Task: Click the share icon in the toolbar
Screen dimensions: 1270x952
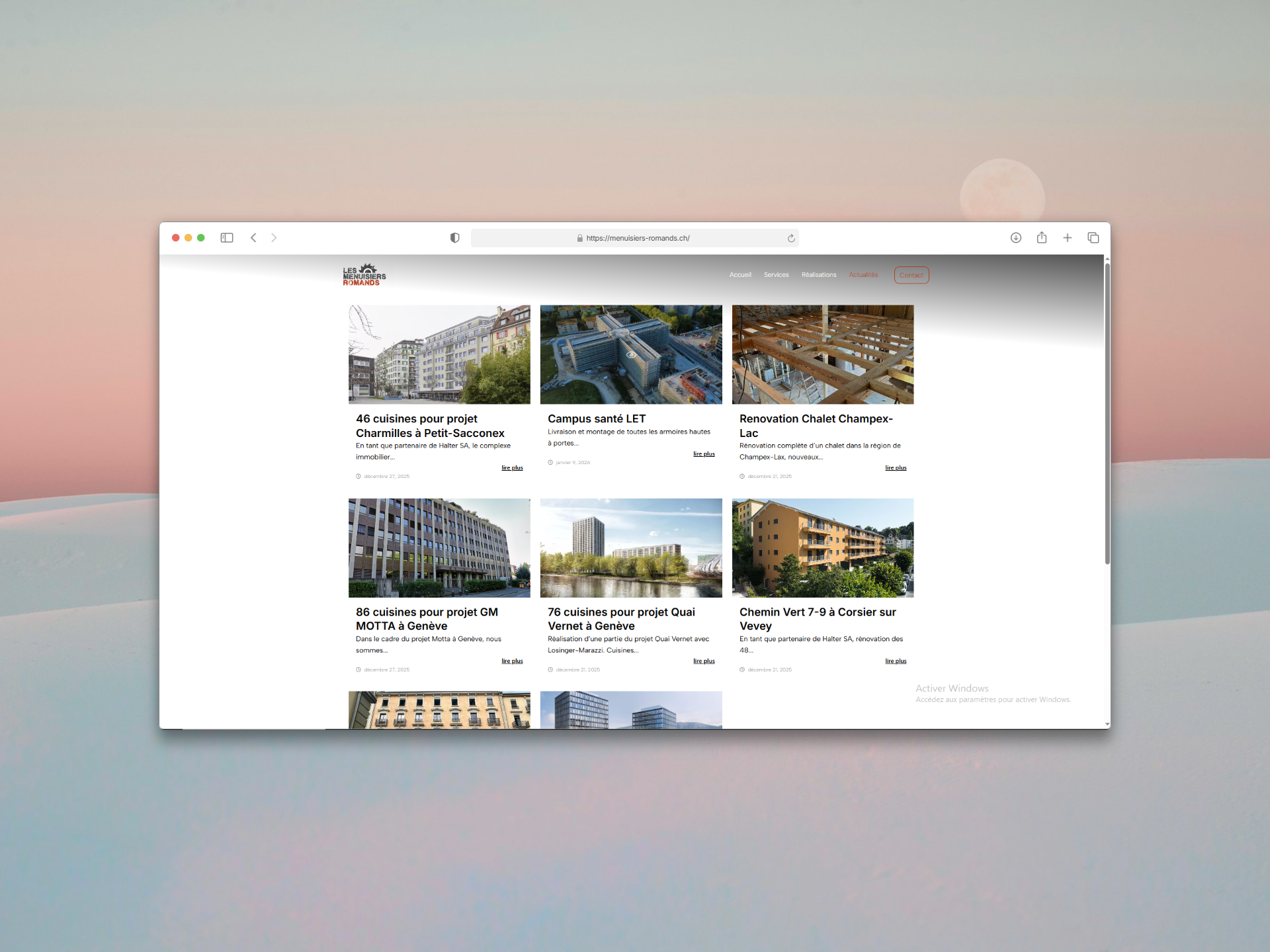Action: point(1042,237)
